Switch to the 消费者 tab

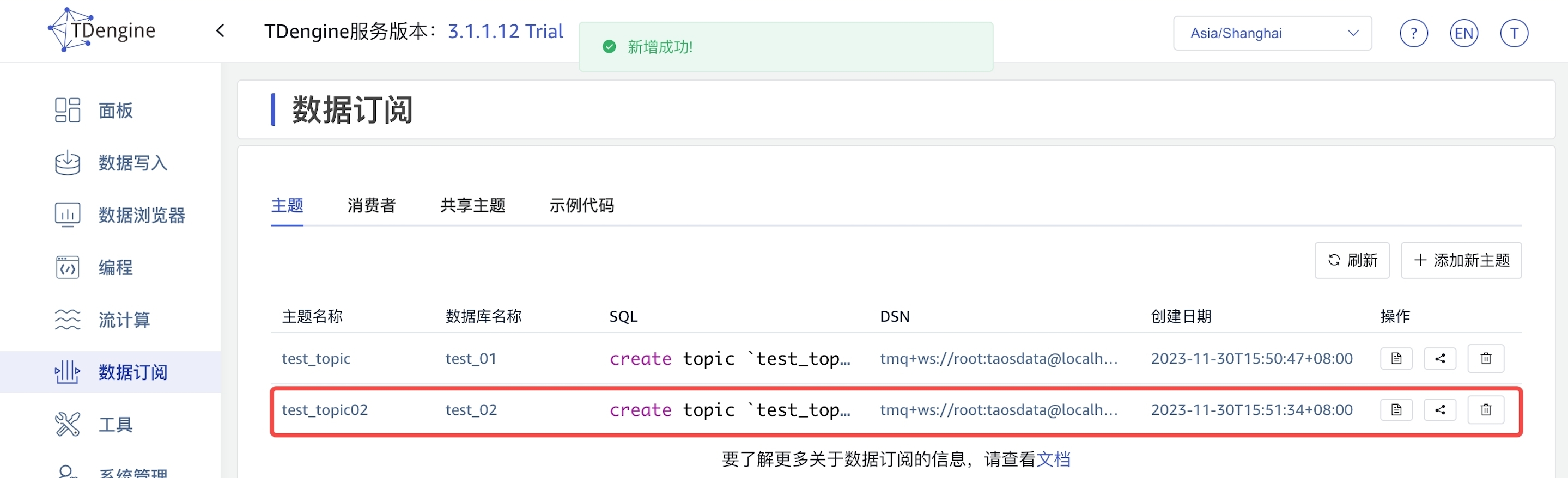[372, 206]
